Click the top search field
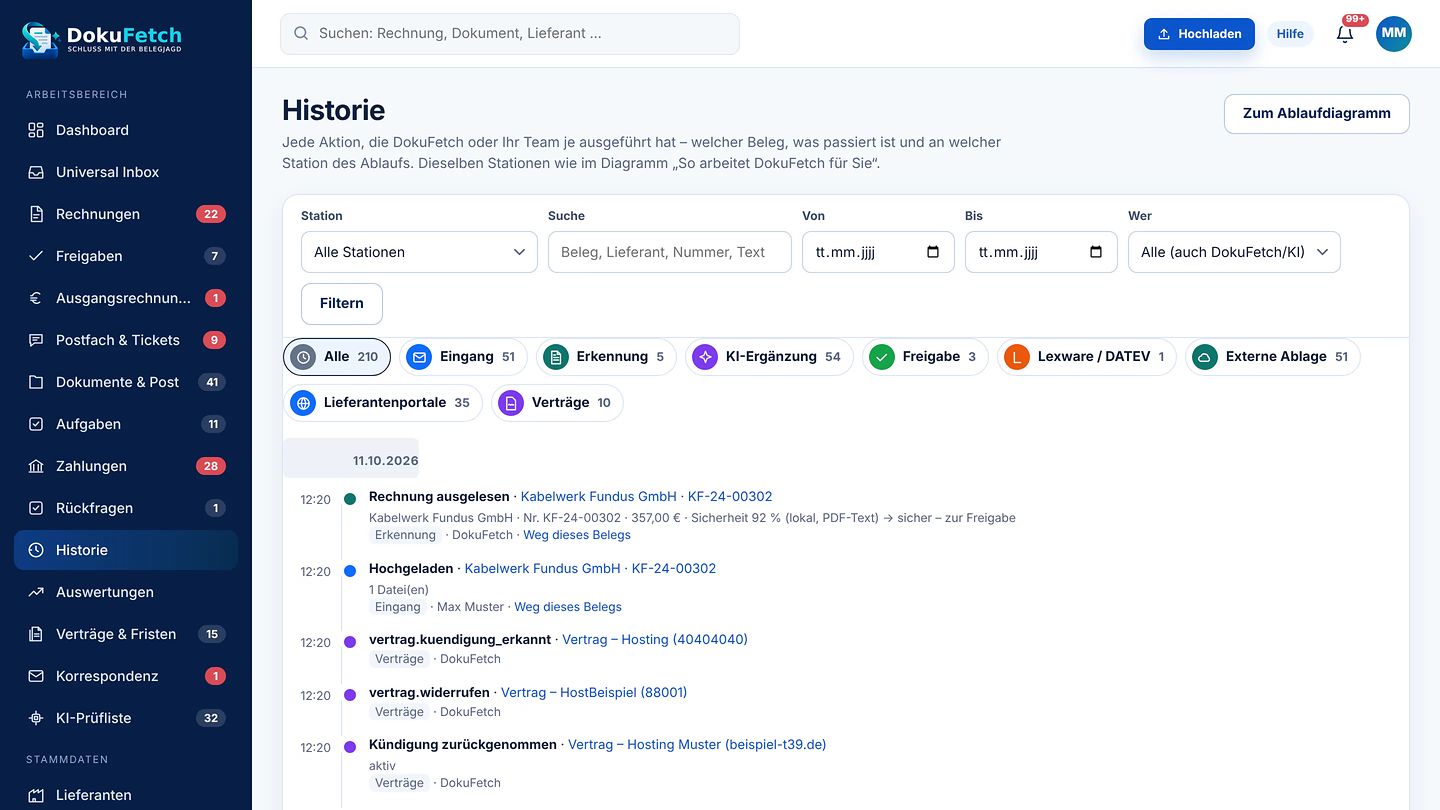The width and height of the screenshot is (1440, 810). [510, 34]
